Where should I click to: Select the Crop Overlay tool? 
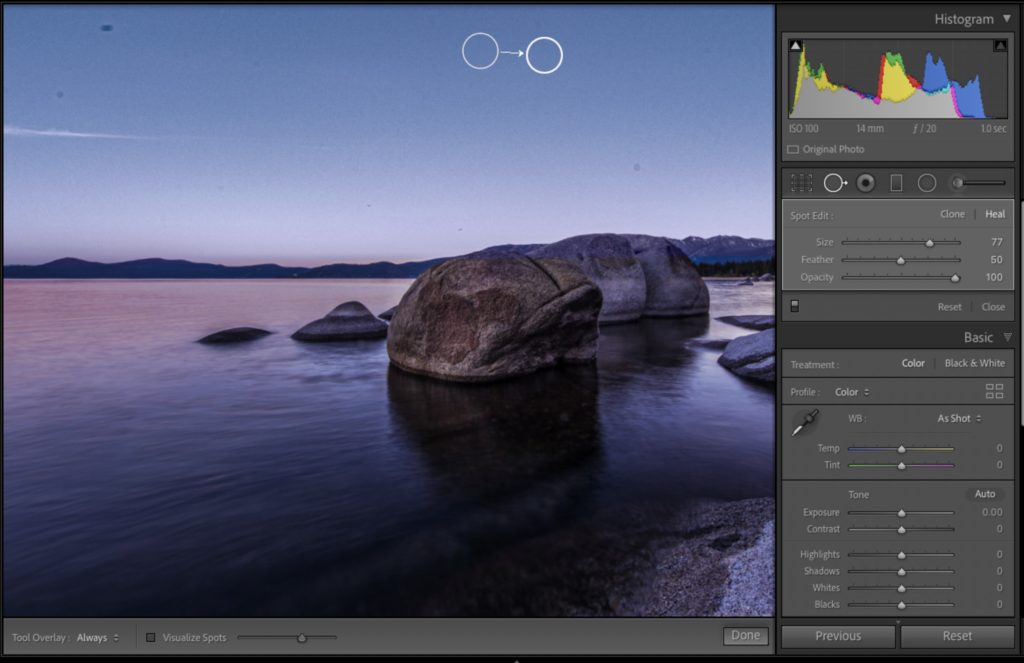tap(802, 183)
